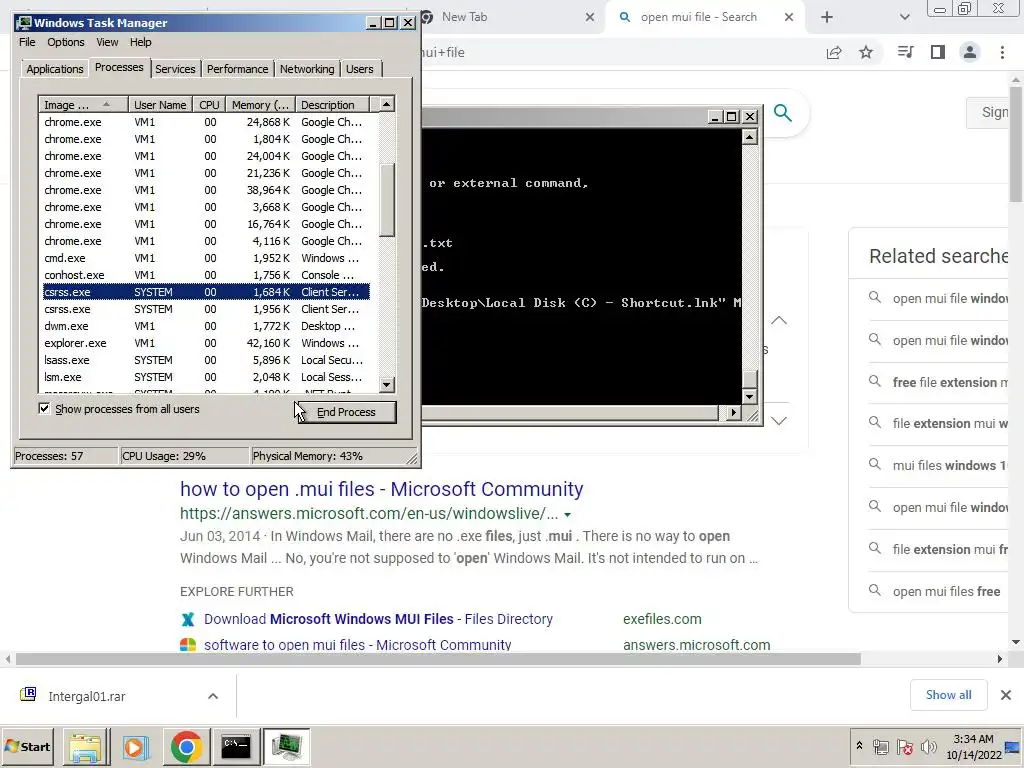This screenshot has width=1024, height=768.
Task: Click the Show desktop tray icon
Action: (x=1013, y=747)
